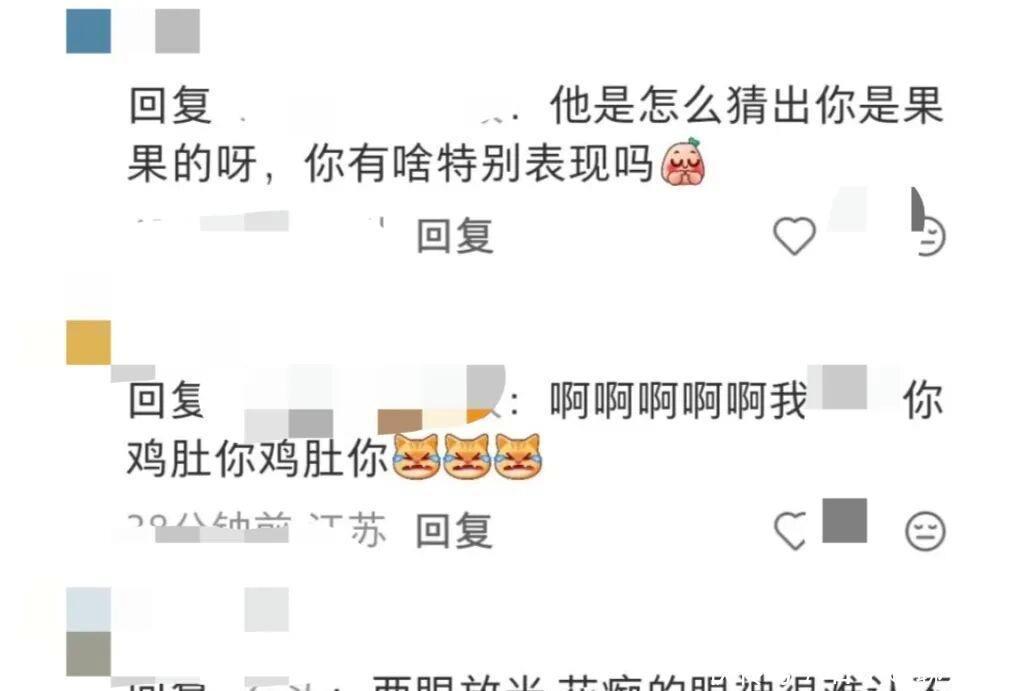Image resolution: width=1011 pixels, height=691 pixels.
Task: Open the blue avatar's profile
Action: pos(88,31)
